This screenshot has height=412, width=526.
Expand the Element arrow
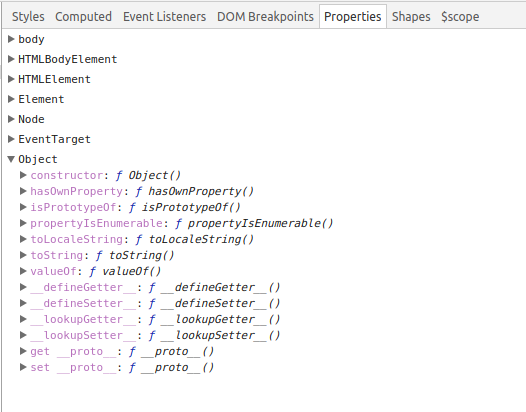tap(11, 99)
